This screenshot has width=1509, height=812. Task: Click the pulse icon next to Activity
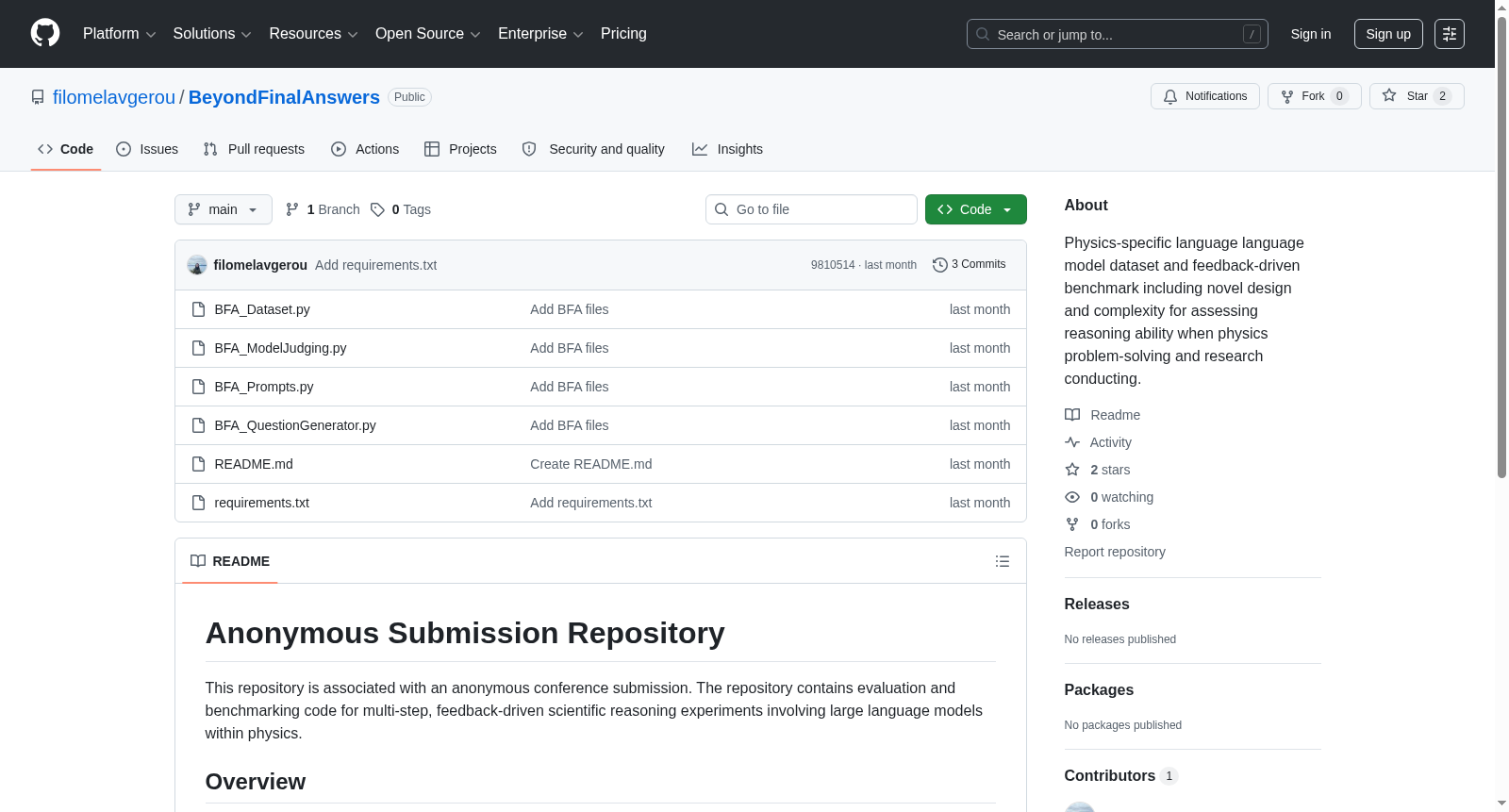(1072, 442)
